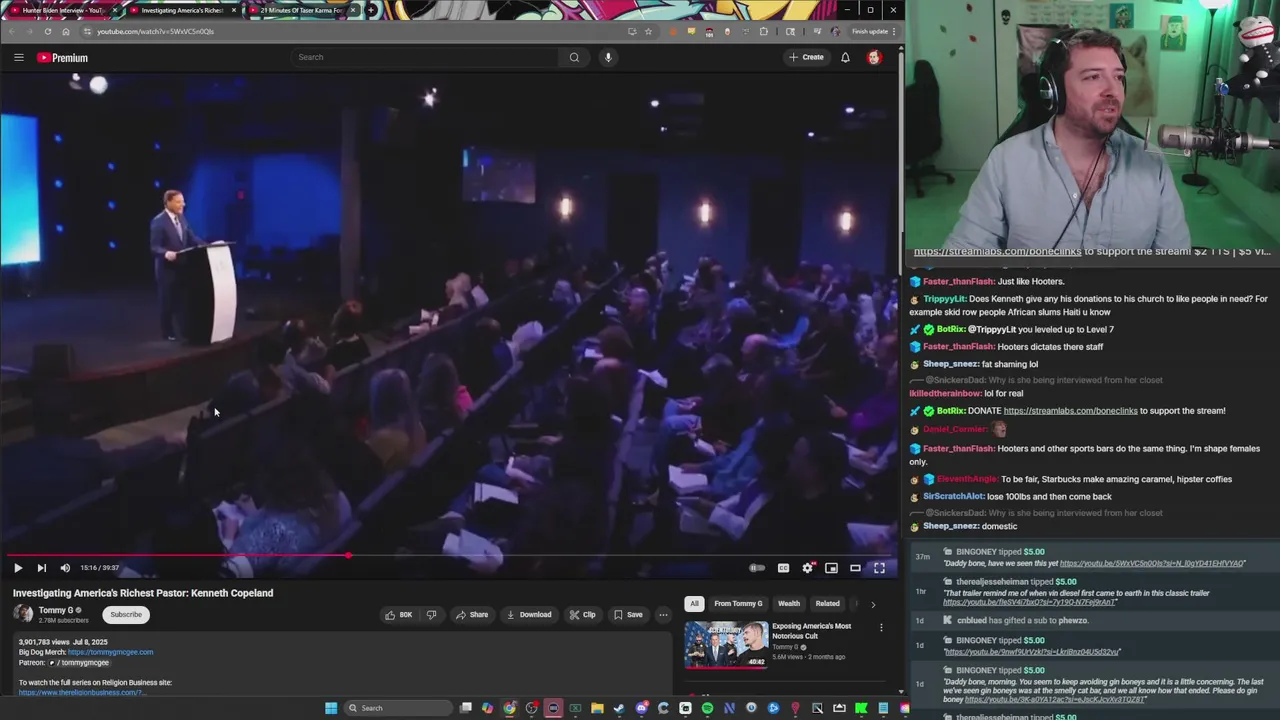This screenshot has height=720, width=1280.
Task: Go to the YouTube Premium home logo
Action: pos(63,58)
